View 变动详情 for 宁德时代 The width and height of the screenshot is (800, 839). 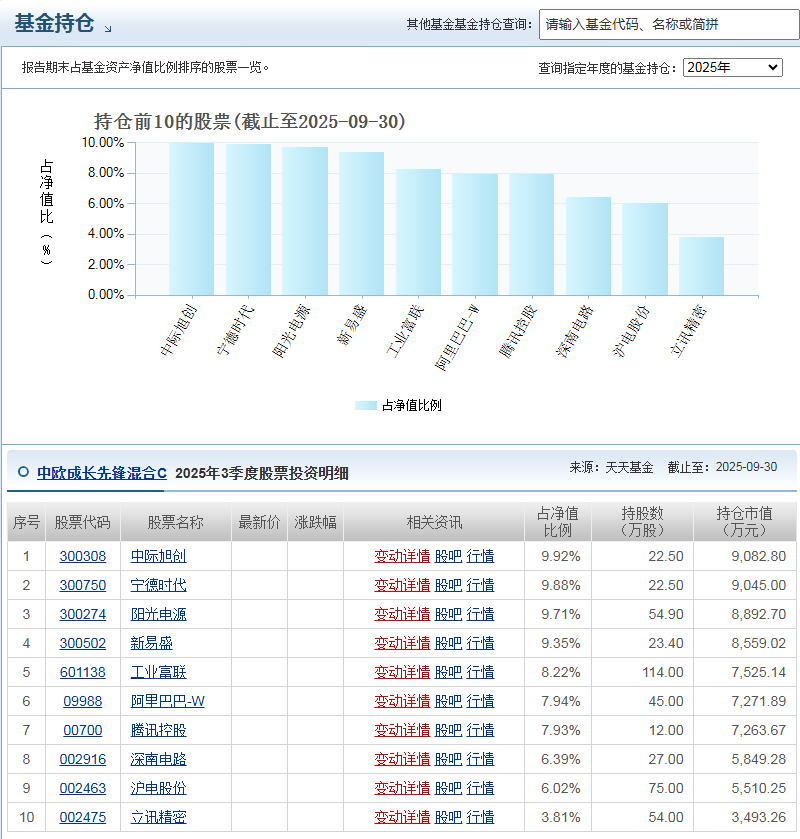[402, 585]
